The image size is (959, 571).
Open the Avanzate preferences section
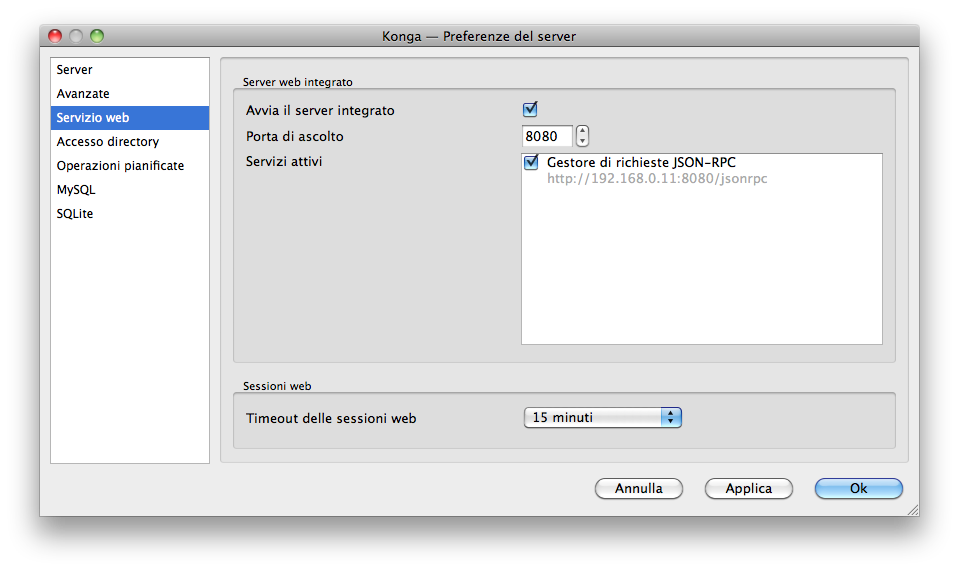tap(83, 94)
